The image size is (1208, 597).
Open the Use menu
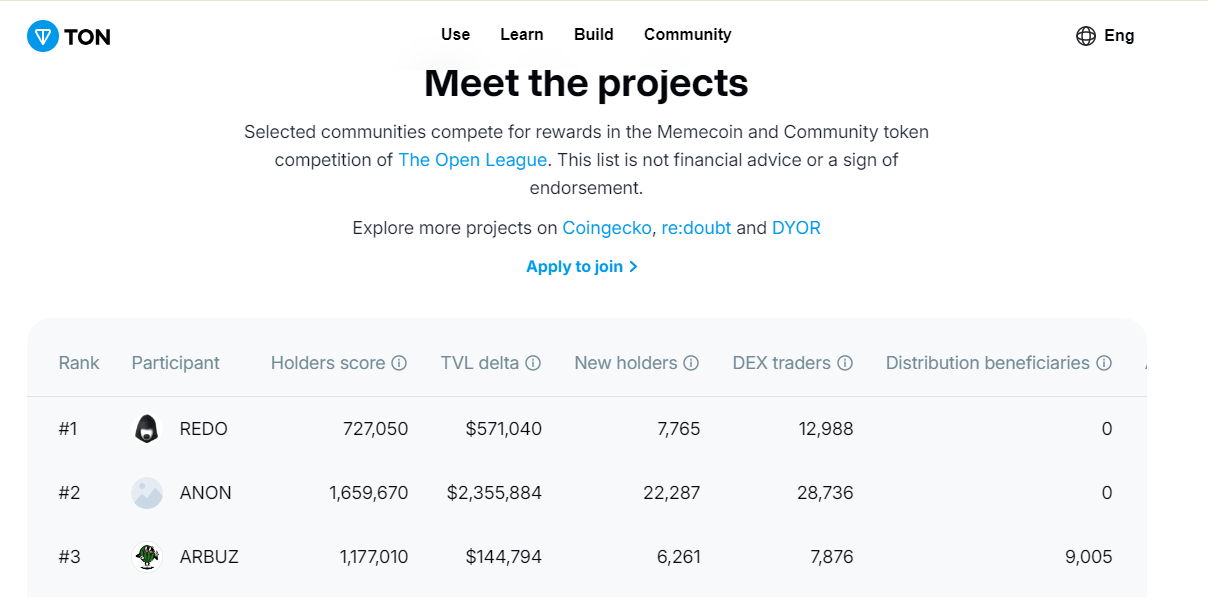pyautogui.click(x=455, y=34)
